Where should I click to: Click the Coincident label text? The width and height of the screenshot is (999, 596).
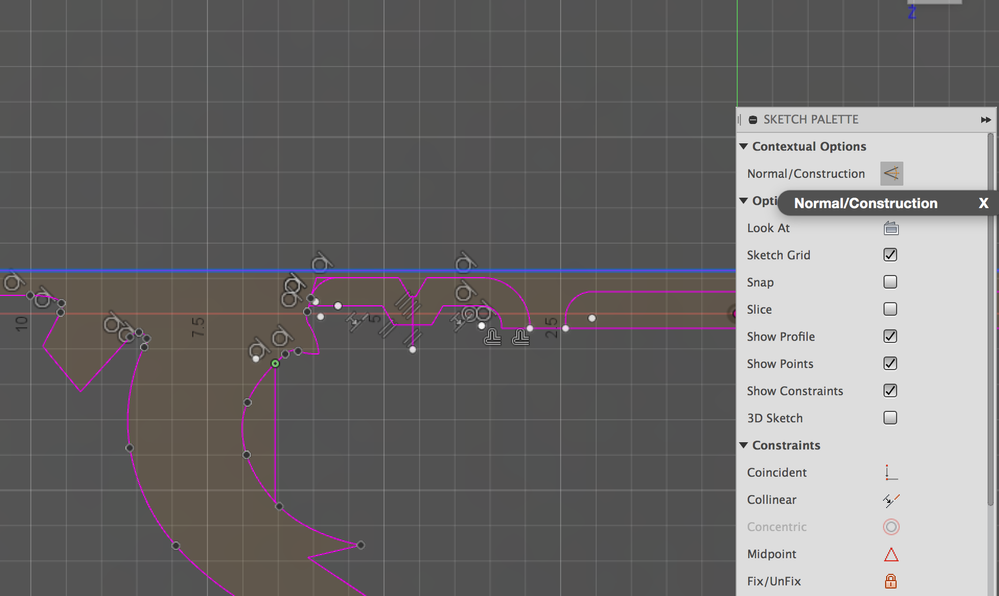tap(777, 472)
